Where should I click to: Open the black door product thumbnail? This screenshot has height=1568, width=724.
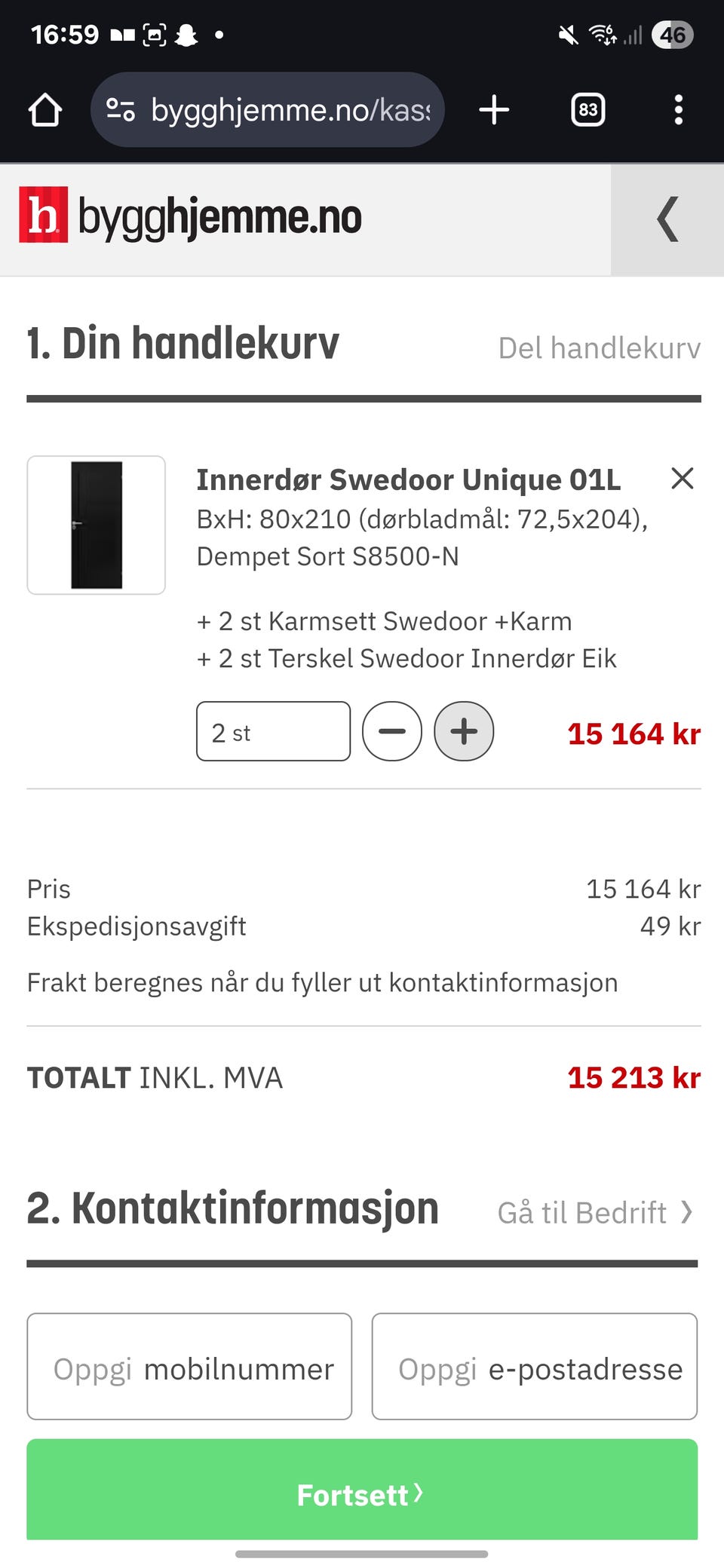97,525
